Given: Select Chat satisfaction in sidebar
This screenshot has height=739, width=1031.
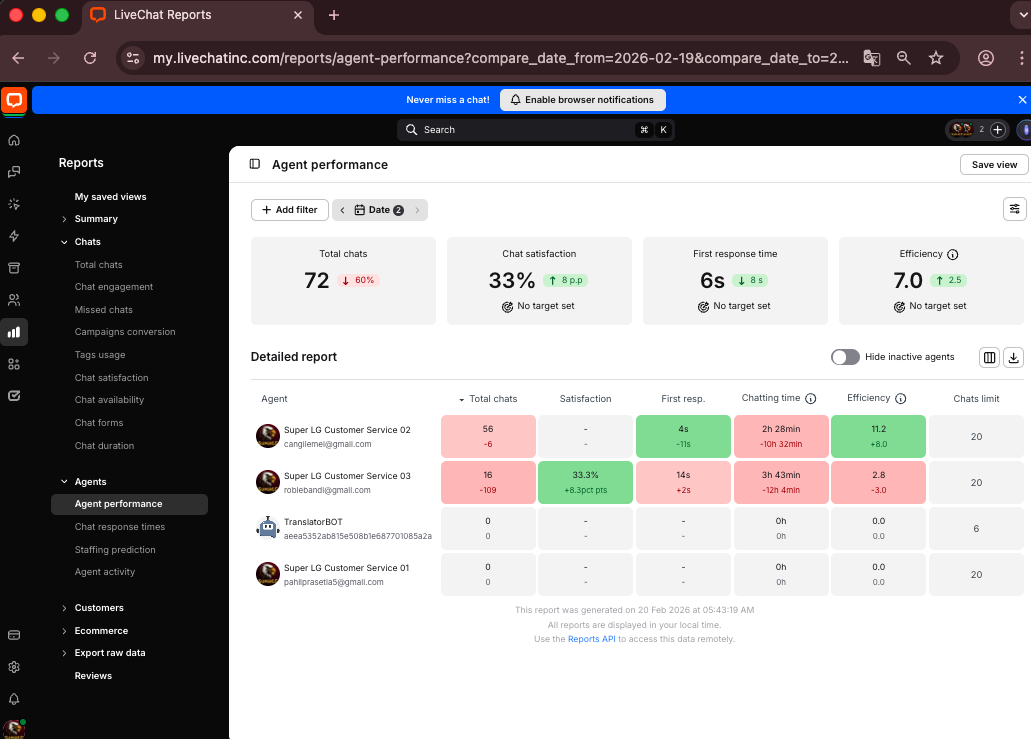Looking at the screenshot, I should [x=111, y=378].
